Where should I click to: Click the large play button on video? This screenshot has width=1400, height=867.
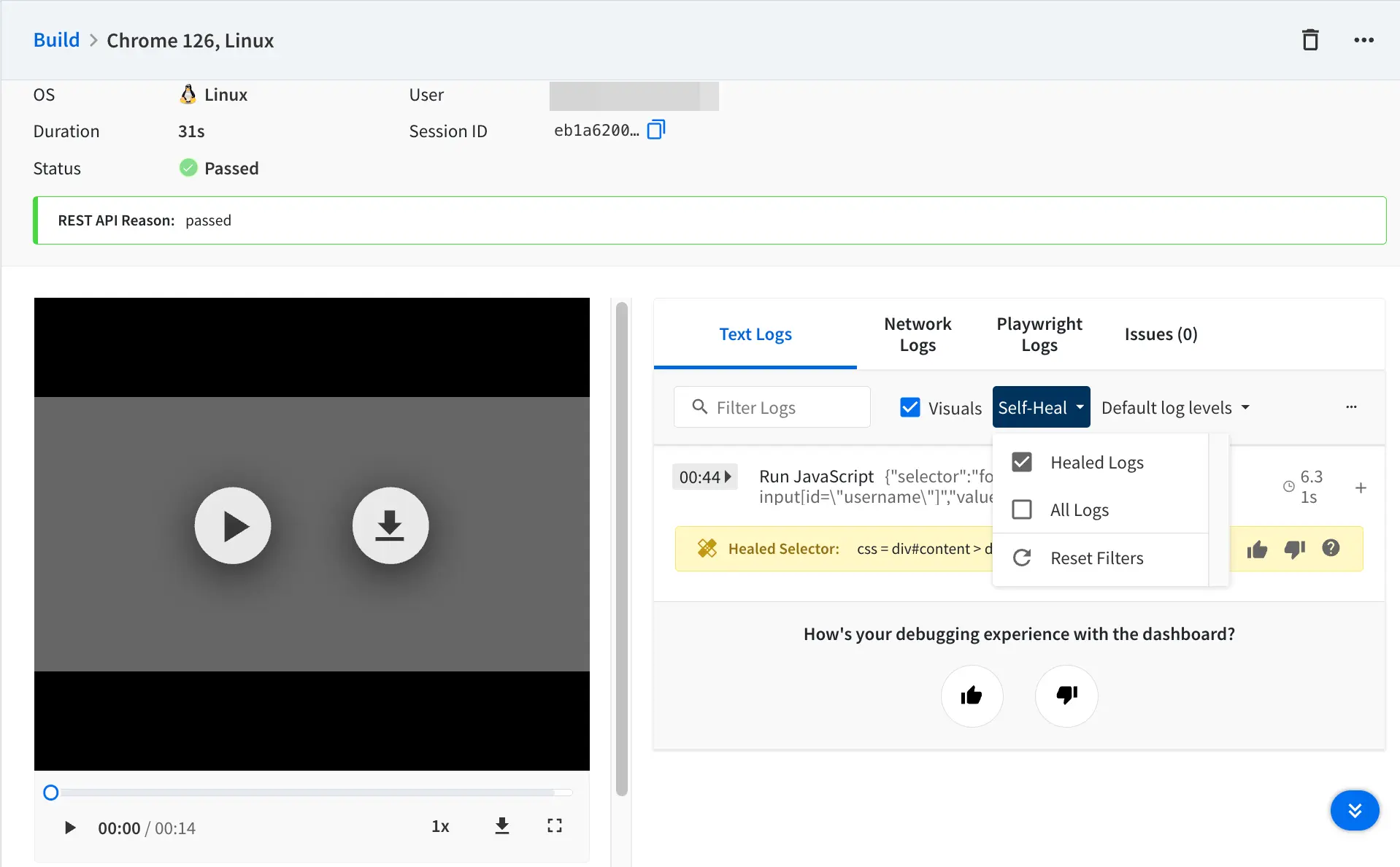[x=233, y=525]
